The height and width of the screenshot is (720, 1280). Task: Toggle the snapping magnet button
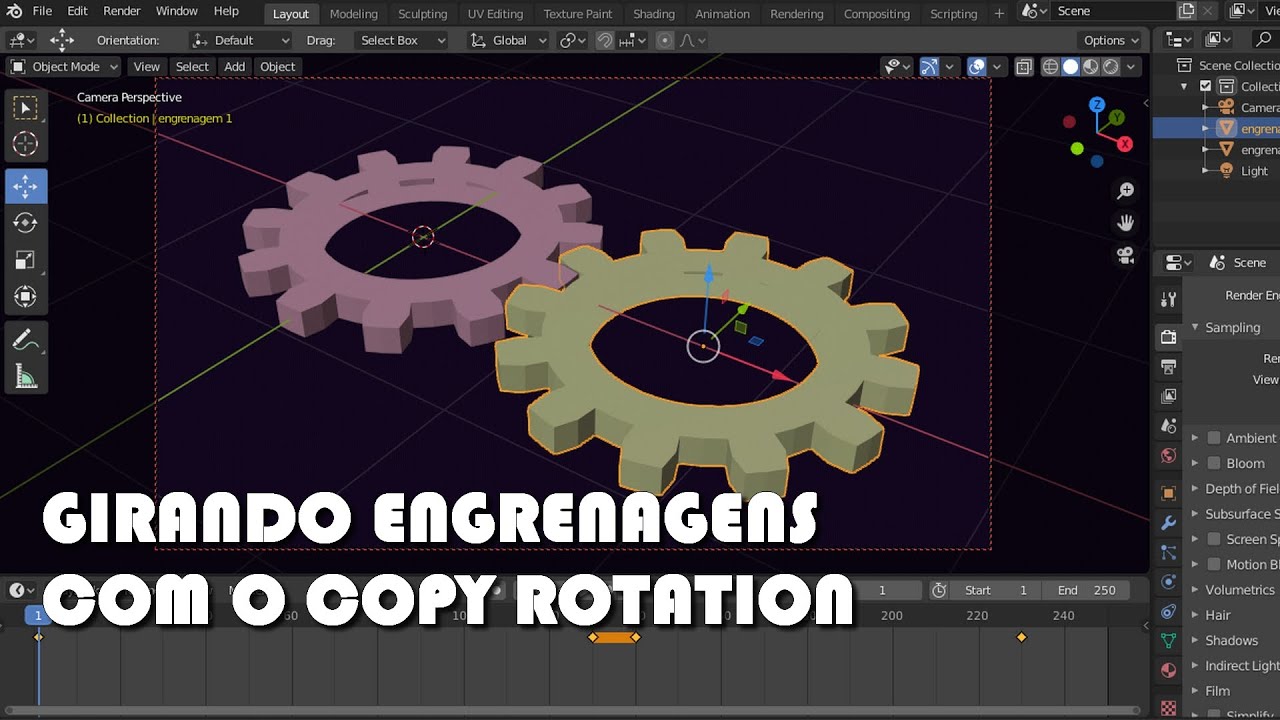tap(604, 41)
